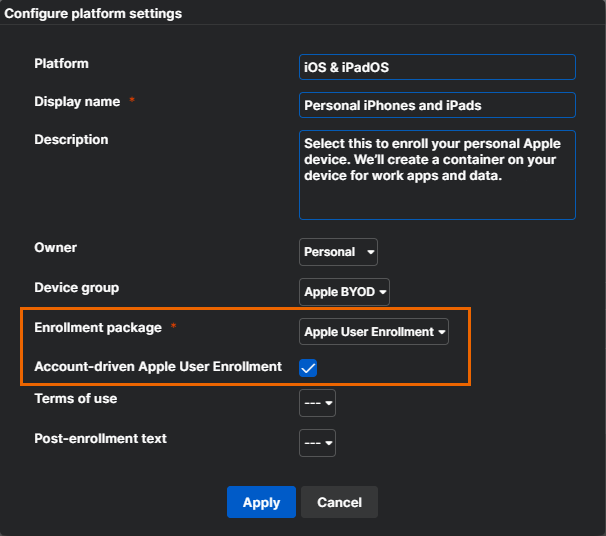Click the Account-driven Apple User Enrollment label
This screenshot has height=536, width=606.
[158, 366]
